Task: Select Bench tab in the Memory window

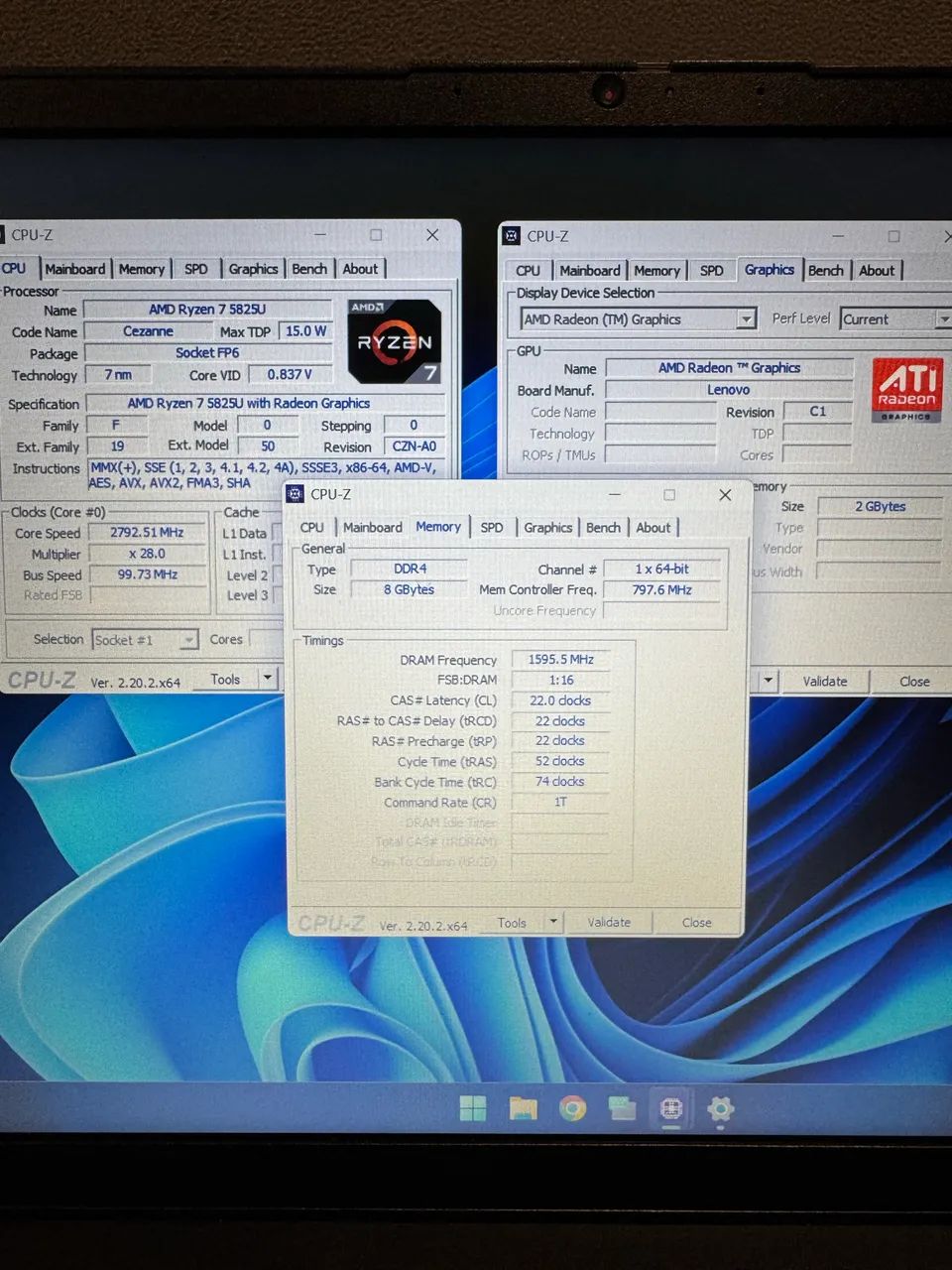Action: coord(603,528)
